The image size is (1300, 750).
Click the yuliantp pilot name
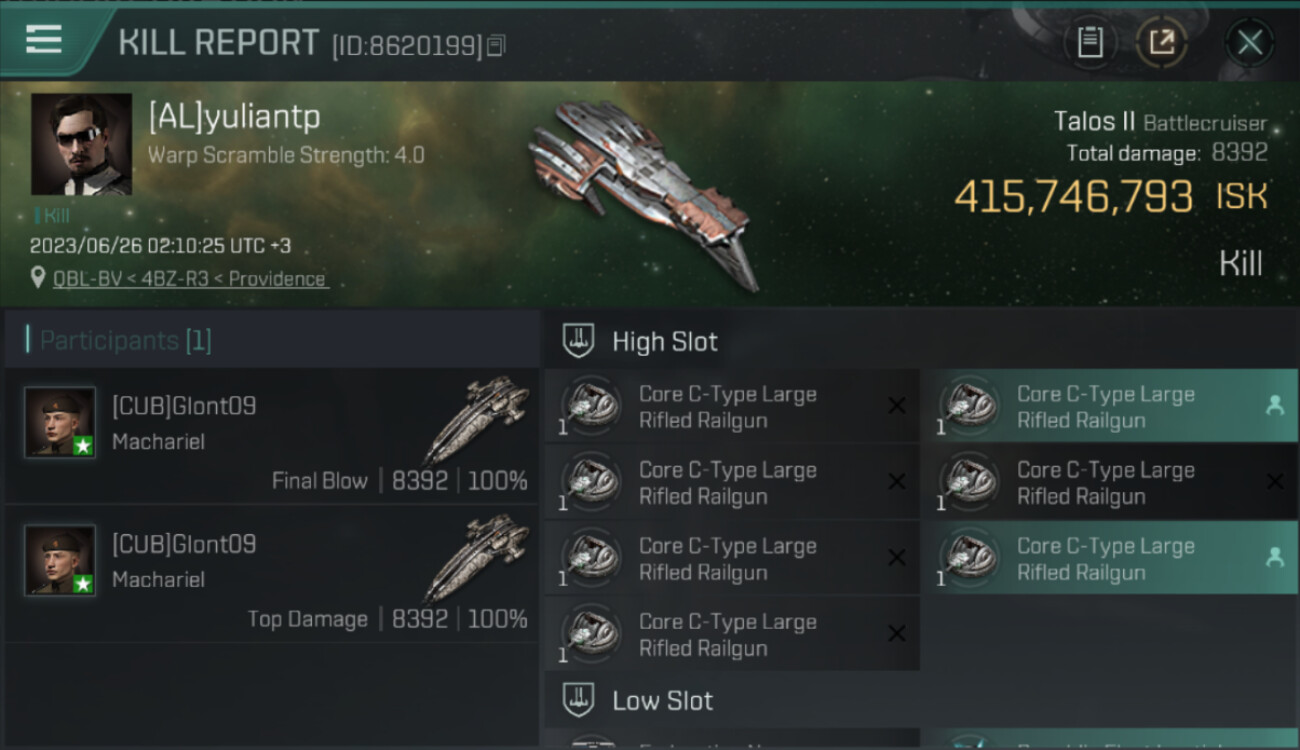click(x=234, y=117)
